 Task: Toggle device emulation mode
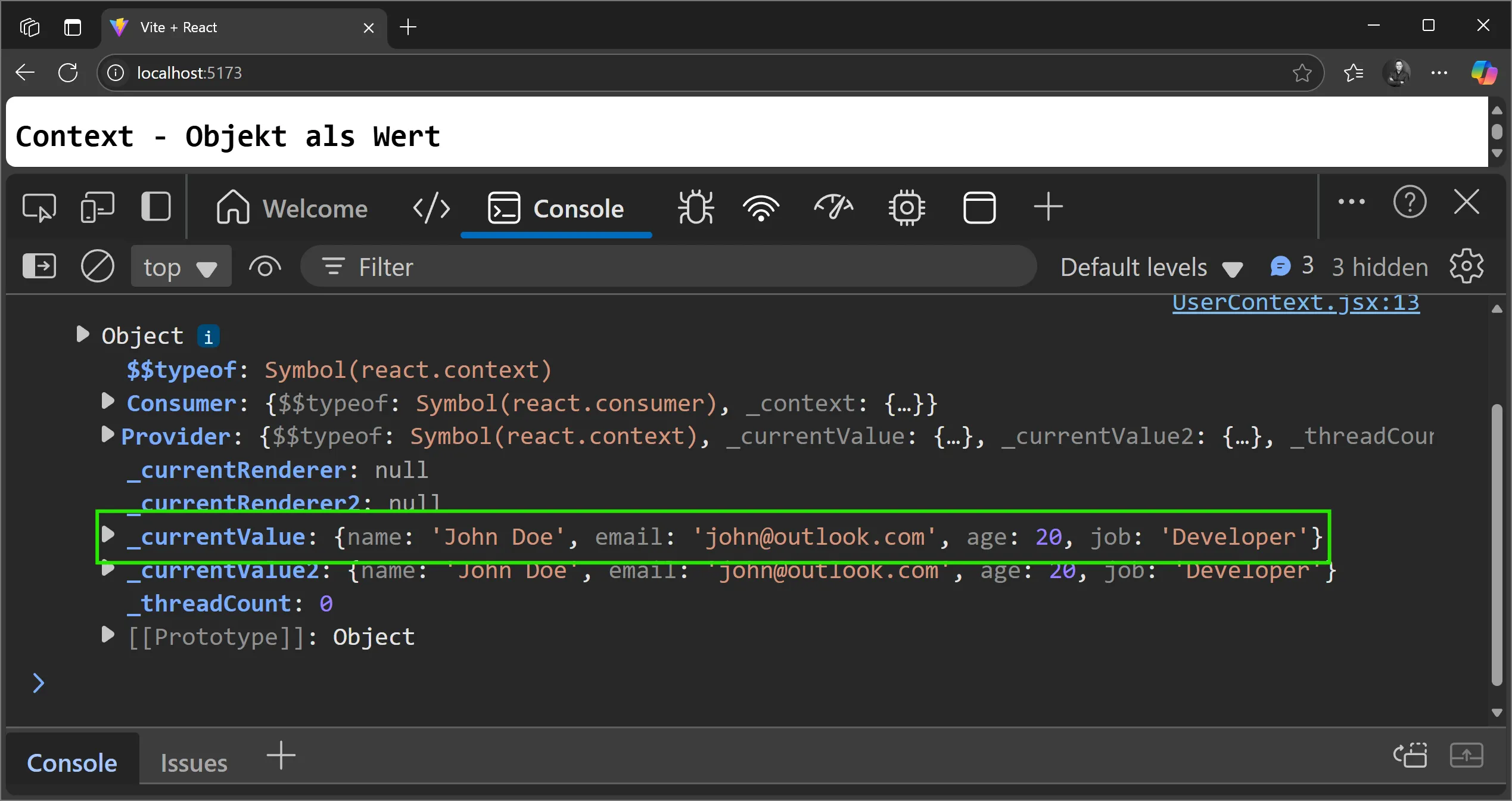tap(97, 208)
